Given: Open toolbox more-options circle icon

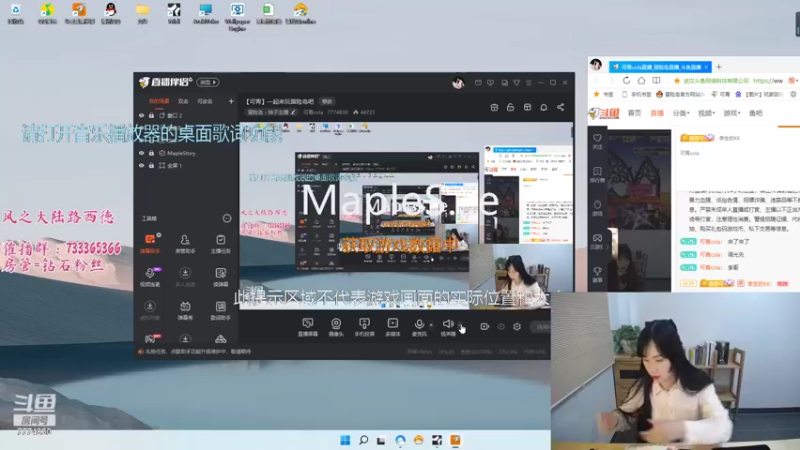Looking at the screenshot, I should click(227, 218).
